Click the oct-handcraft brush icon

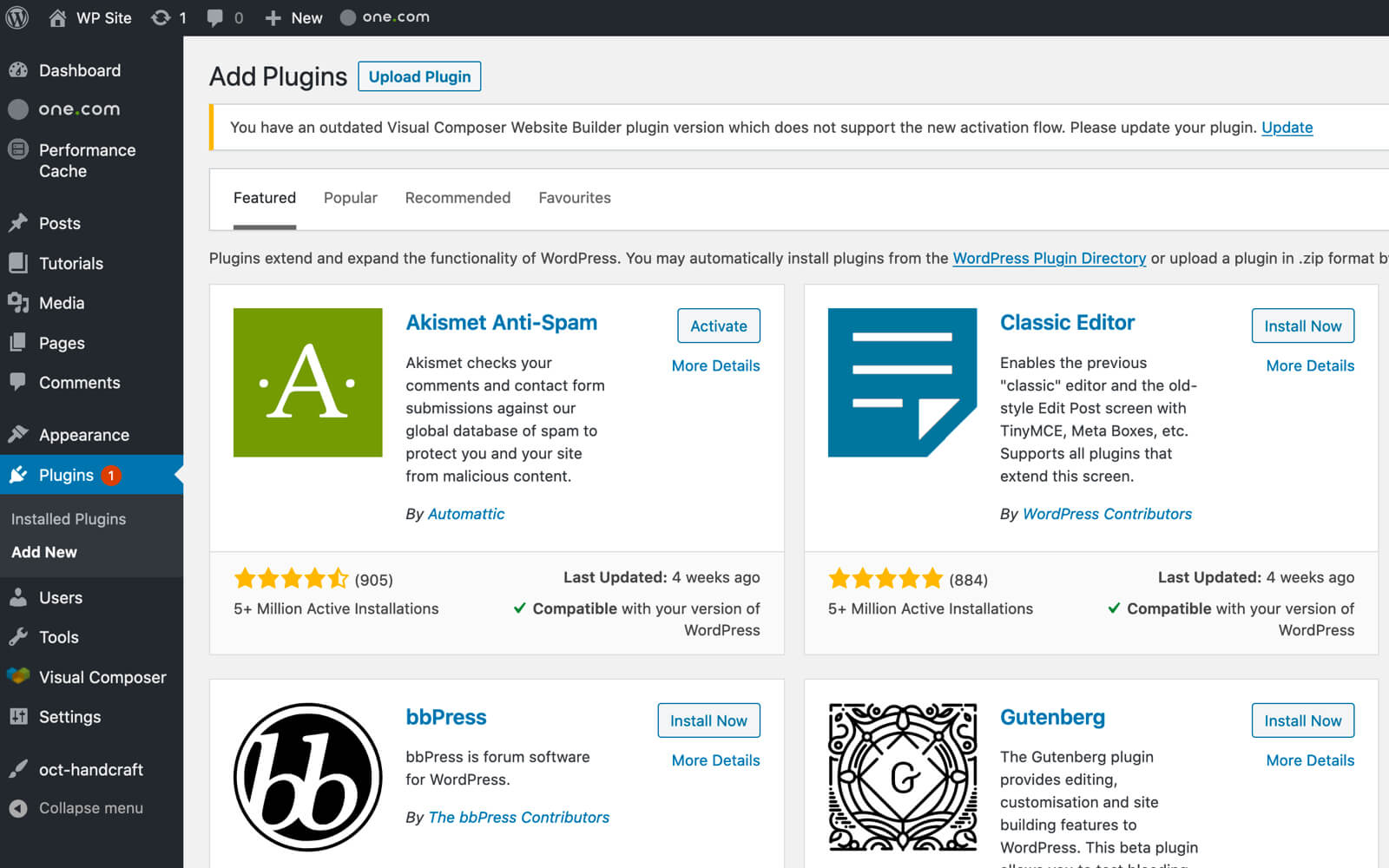[x=18, y=769]
